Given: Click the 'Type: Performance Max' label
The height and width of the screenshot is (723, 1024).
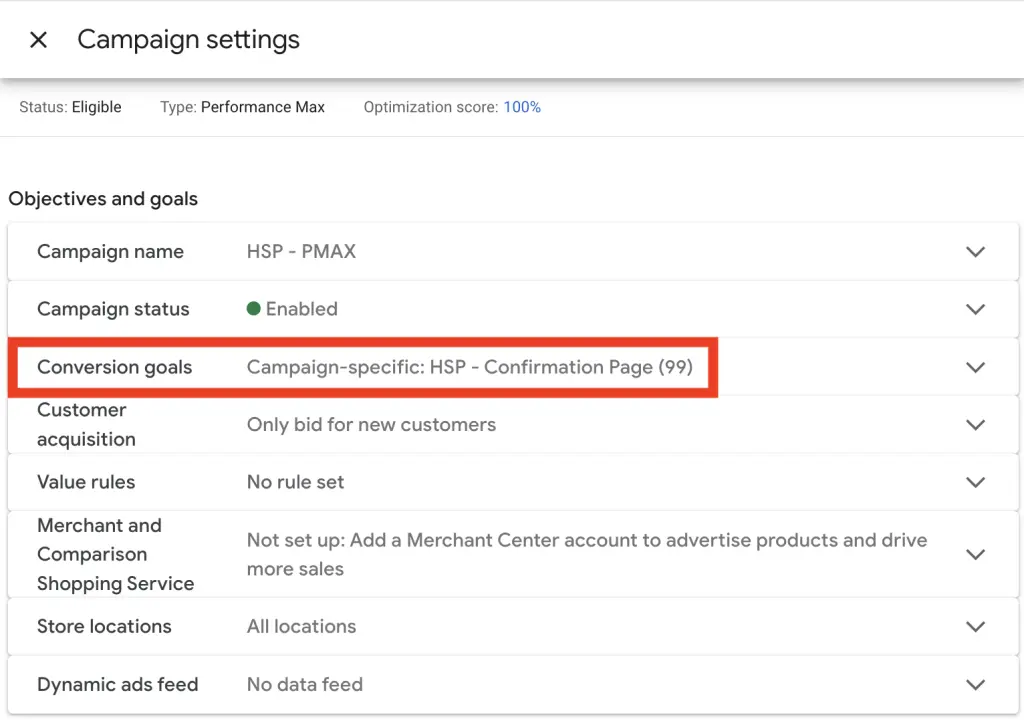Looking at the screenshot, I should tap(242, 107).
